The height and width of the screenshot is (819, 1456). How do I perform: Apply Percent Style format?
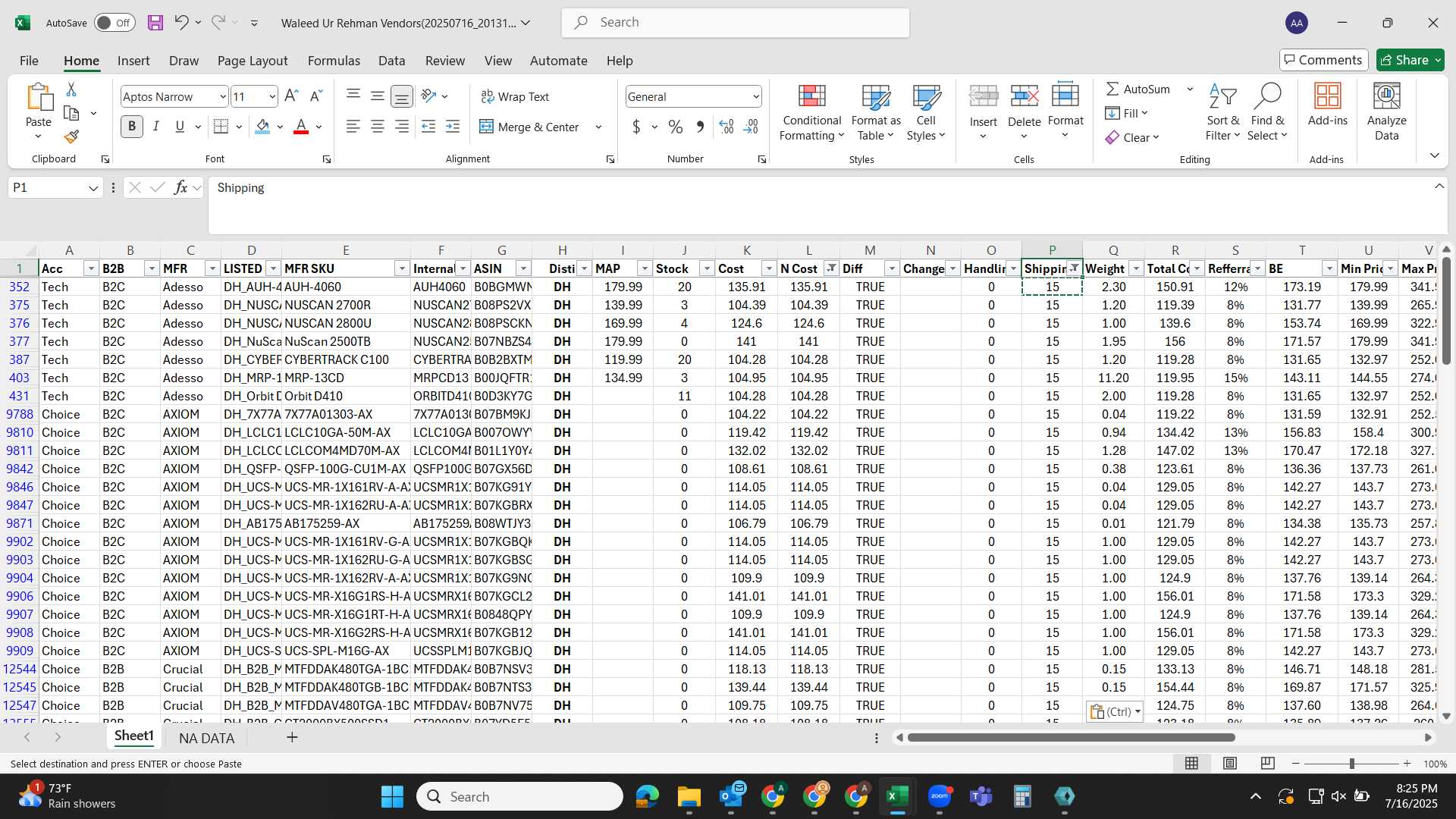[675, 127]
